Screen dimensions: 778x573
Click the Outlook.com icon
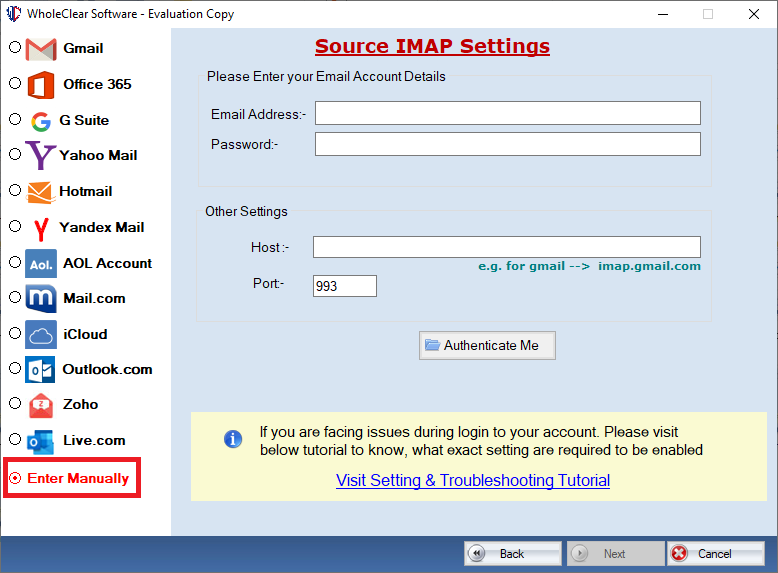pos(40,370)
